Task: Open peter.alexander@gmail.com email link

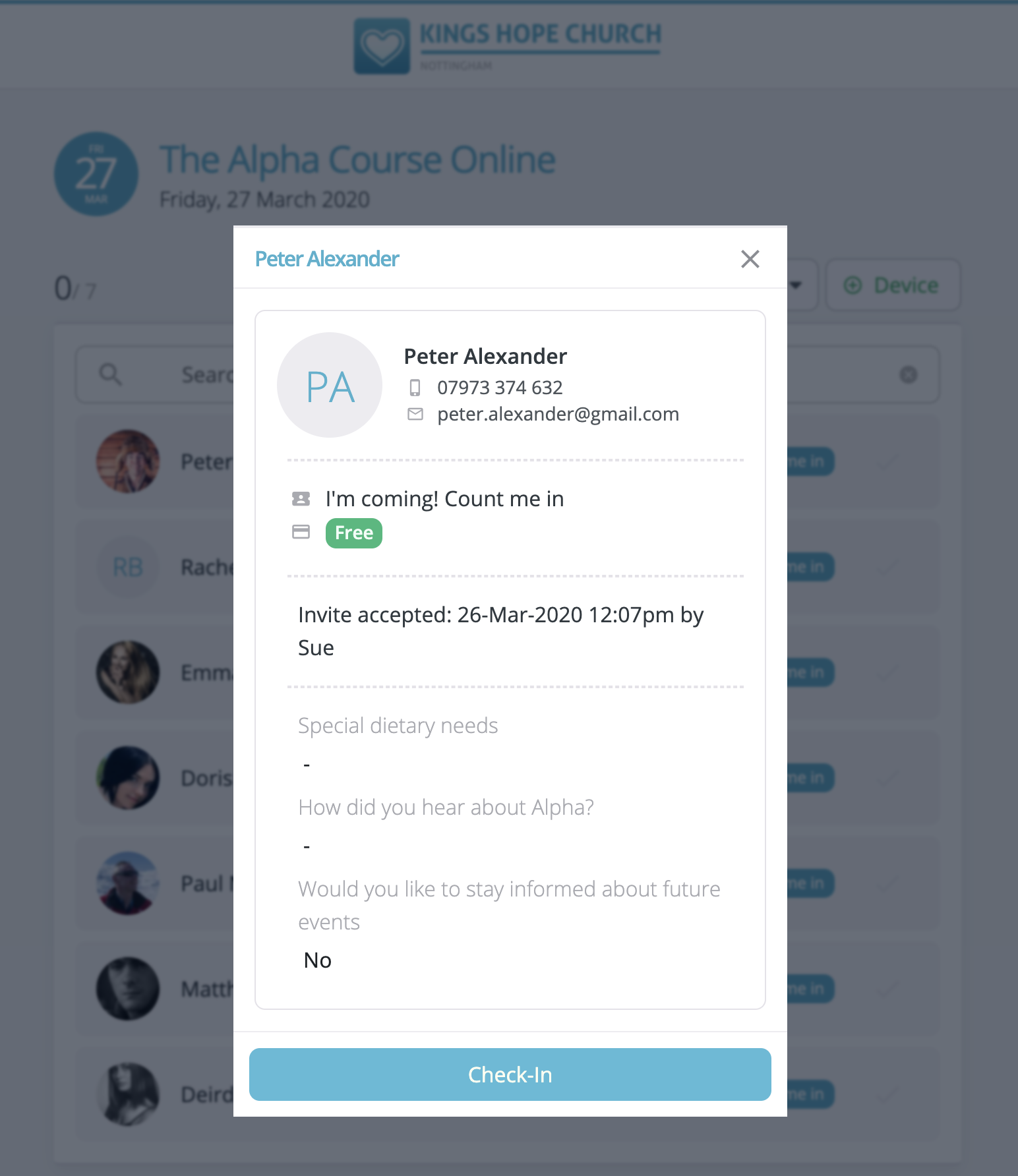Action: tap(558, 414)
